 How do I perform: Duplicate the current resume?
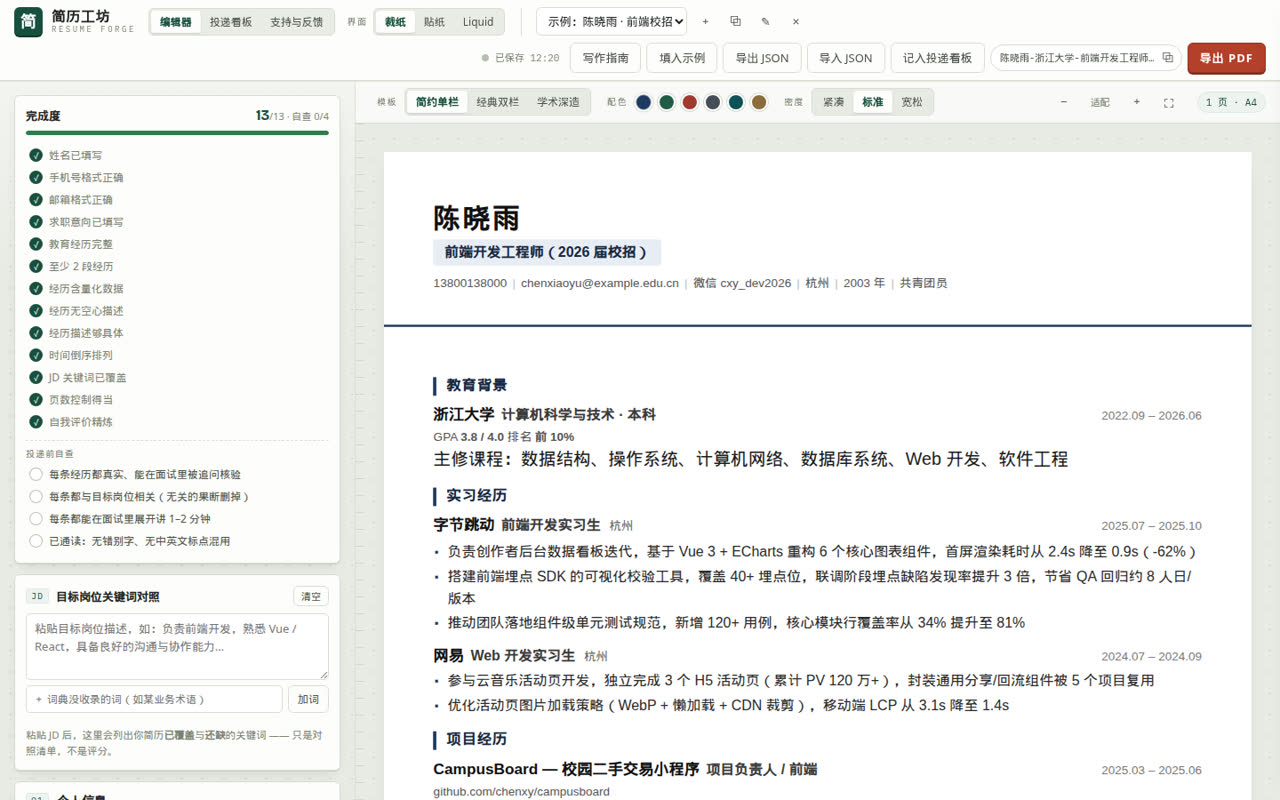tap(735, 22)
